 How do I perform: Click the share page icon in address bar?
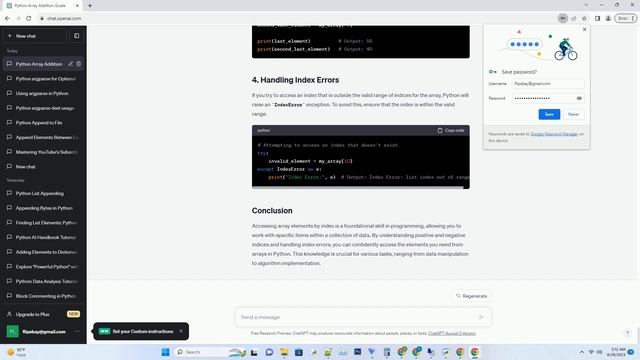coord(573,18)
